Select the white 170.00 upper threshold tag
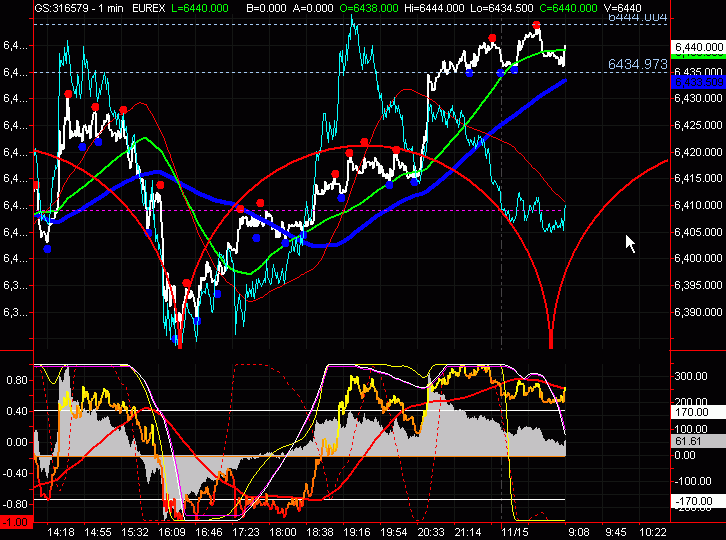726x540 pixels. coord(698,412)
